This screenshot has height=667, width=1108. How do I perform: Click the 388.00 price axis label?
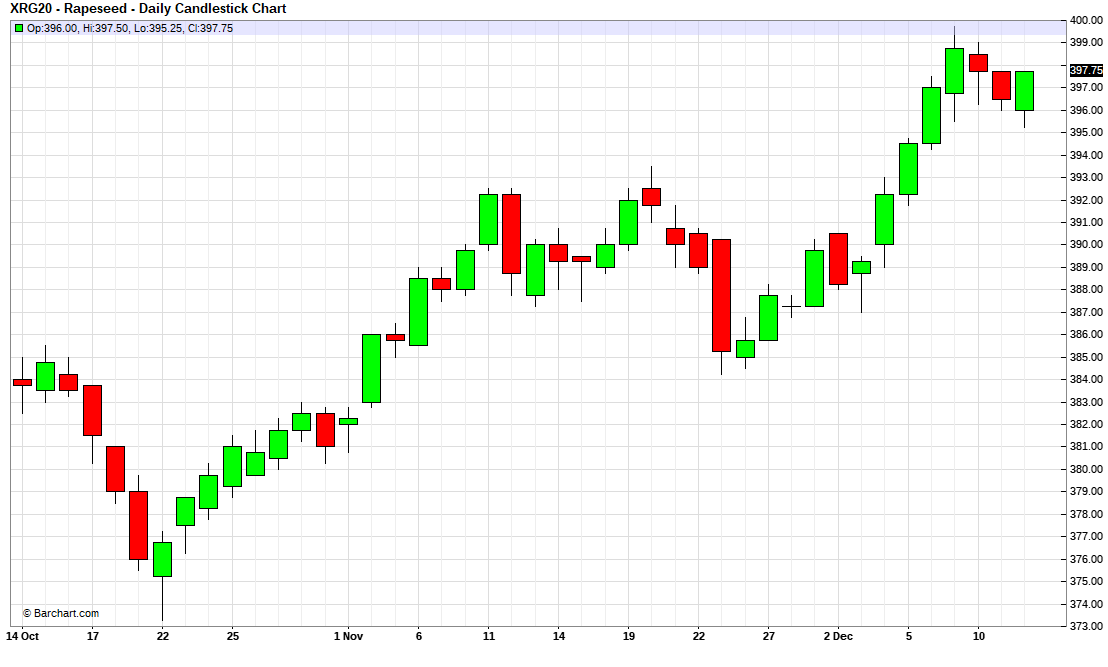[x=1086, y=289]
